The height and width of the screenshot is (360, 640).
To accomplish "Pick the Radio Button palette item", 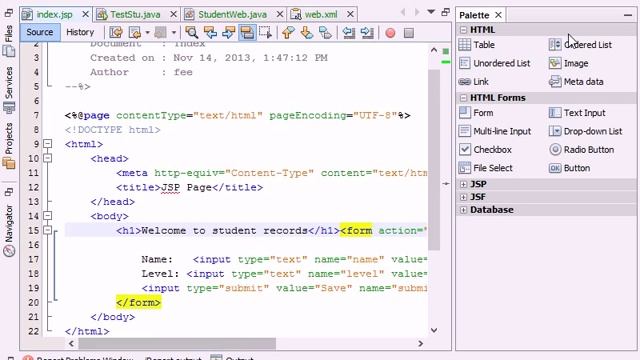I will click(x=581, y=149).
